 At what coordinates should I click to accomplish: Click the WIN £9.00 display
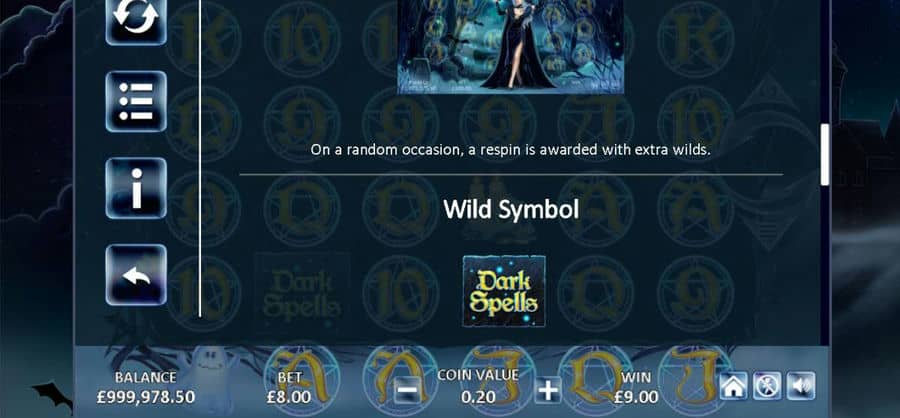[x=636, y=387]
